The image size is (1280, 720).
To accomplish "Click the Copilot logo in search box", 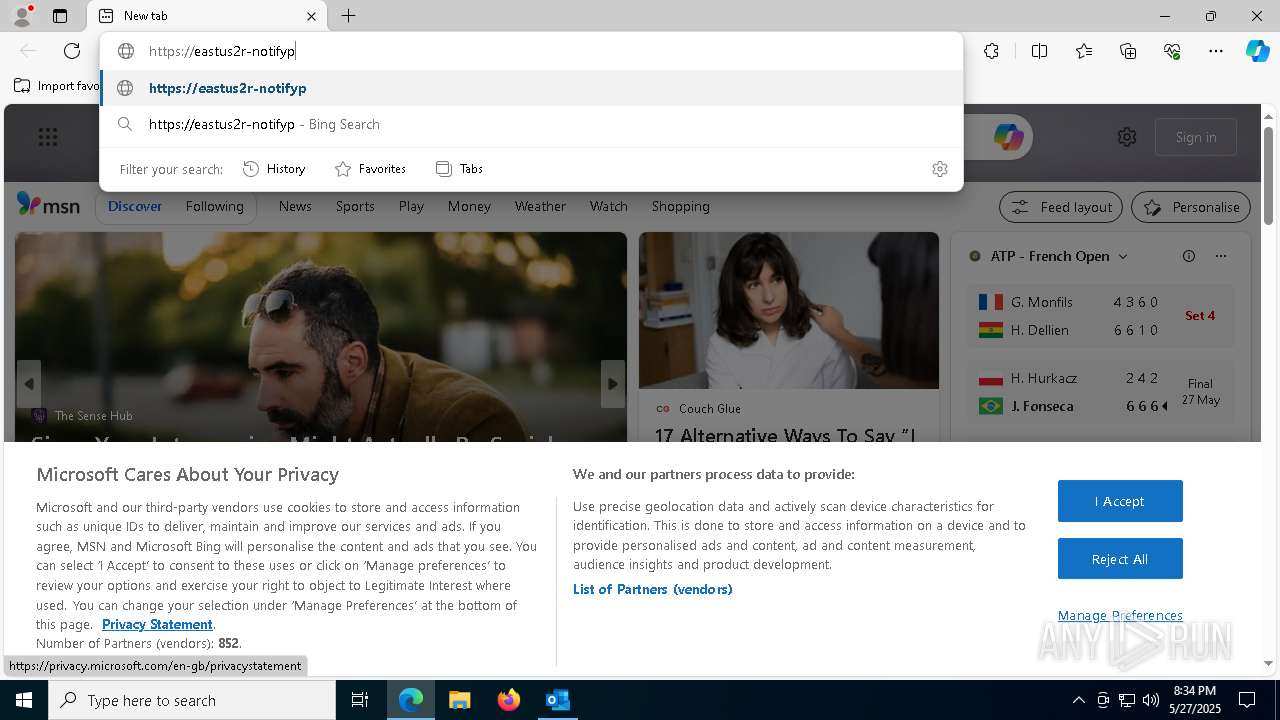I will click(1008, 137).
